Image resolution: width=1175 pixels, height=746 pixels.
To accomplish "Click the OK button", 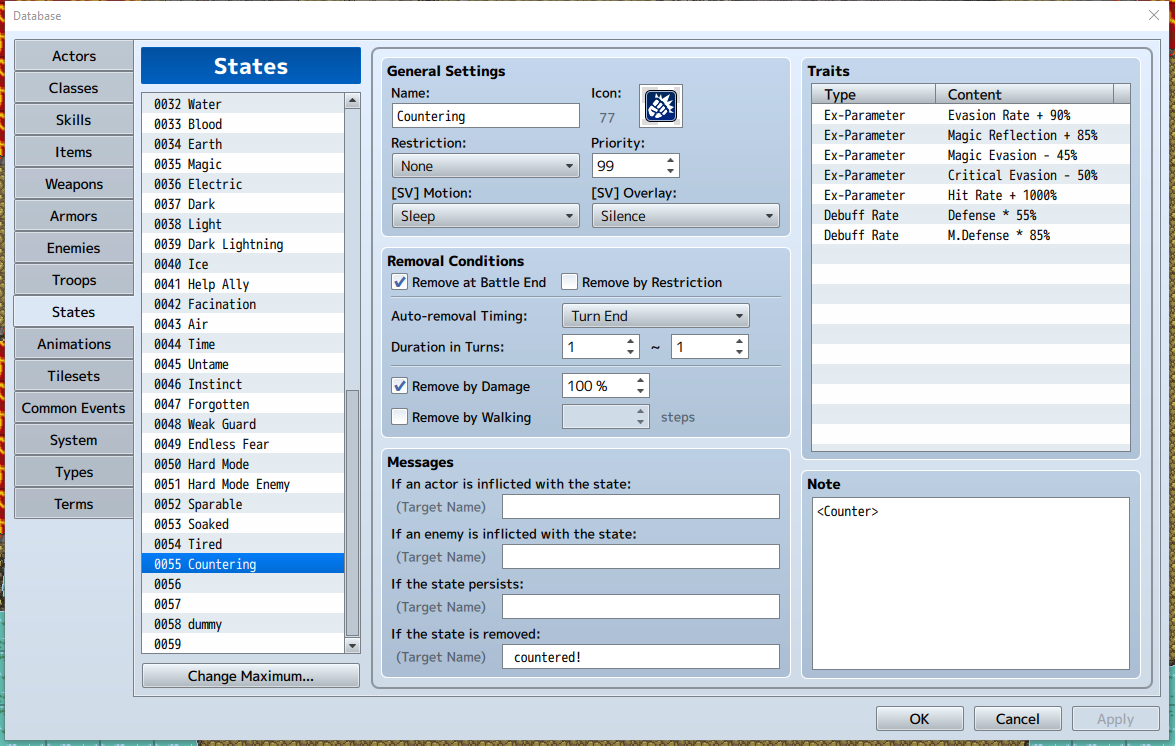I will 919,719.
